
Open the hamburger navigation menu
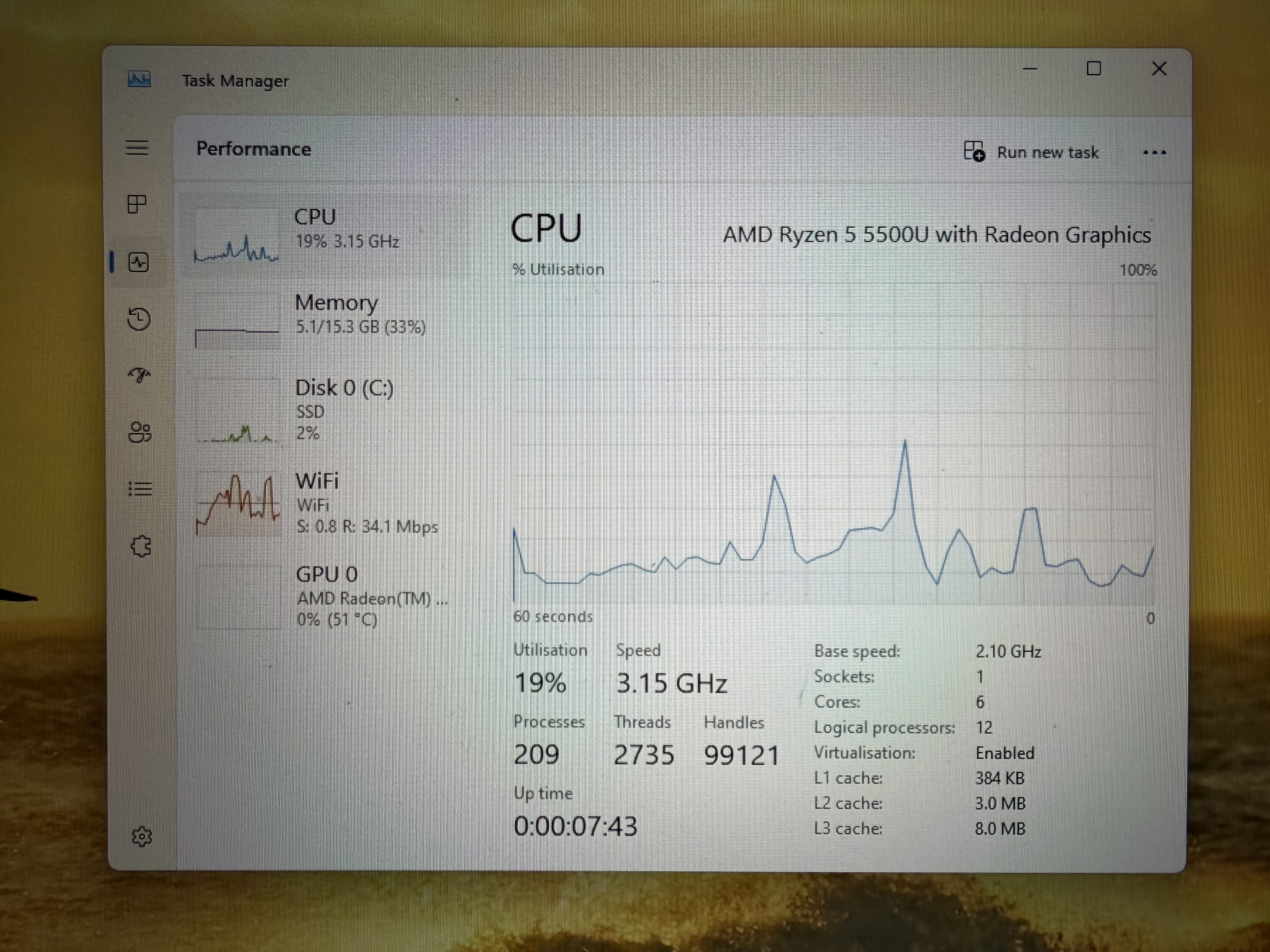click(137, 147)
